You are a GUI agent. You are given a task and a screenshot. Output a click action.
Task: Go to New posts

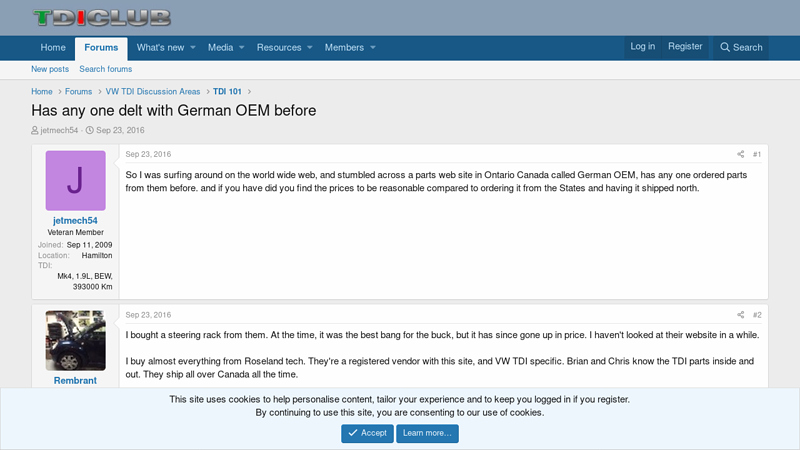point(50,69)
